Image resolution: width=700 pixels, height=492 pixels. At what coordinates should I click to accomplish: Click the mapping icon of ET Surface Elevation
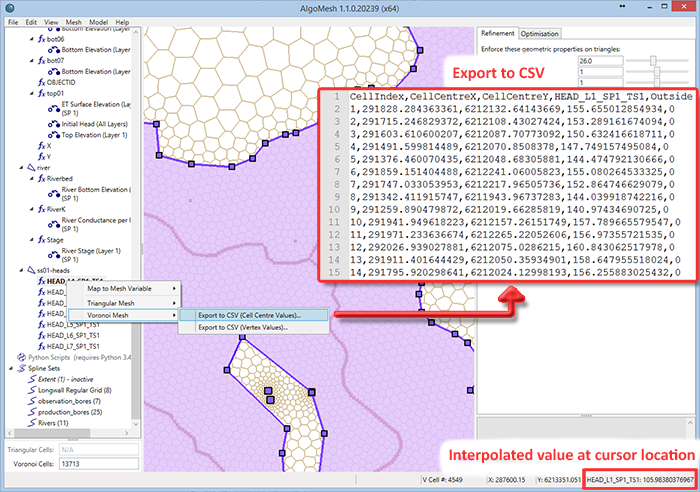[54, 108]
